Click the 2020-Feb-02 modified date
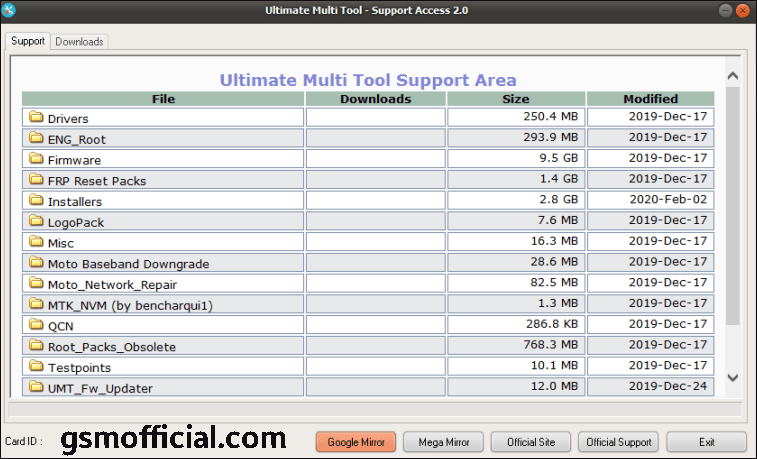 (668, 199)
